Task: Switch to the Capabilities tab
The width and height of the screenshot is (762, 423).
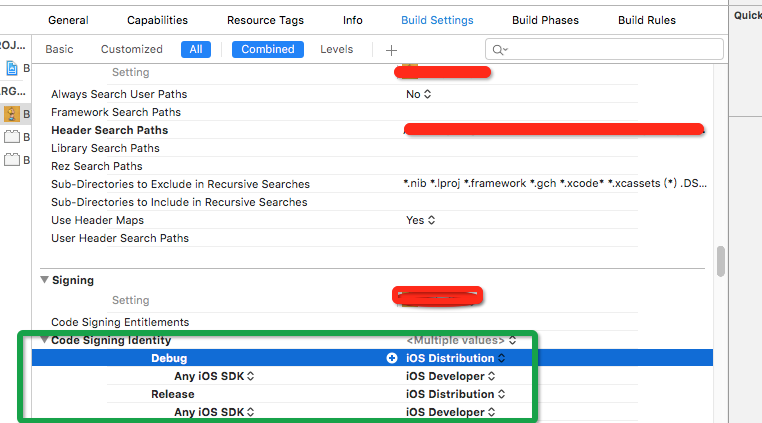Action: pyautogui.click(x=157, y=20)
